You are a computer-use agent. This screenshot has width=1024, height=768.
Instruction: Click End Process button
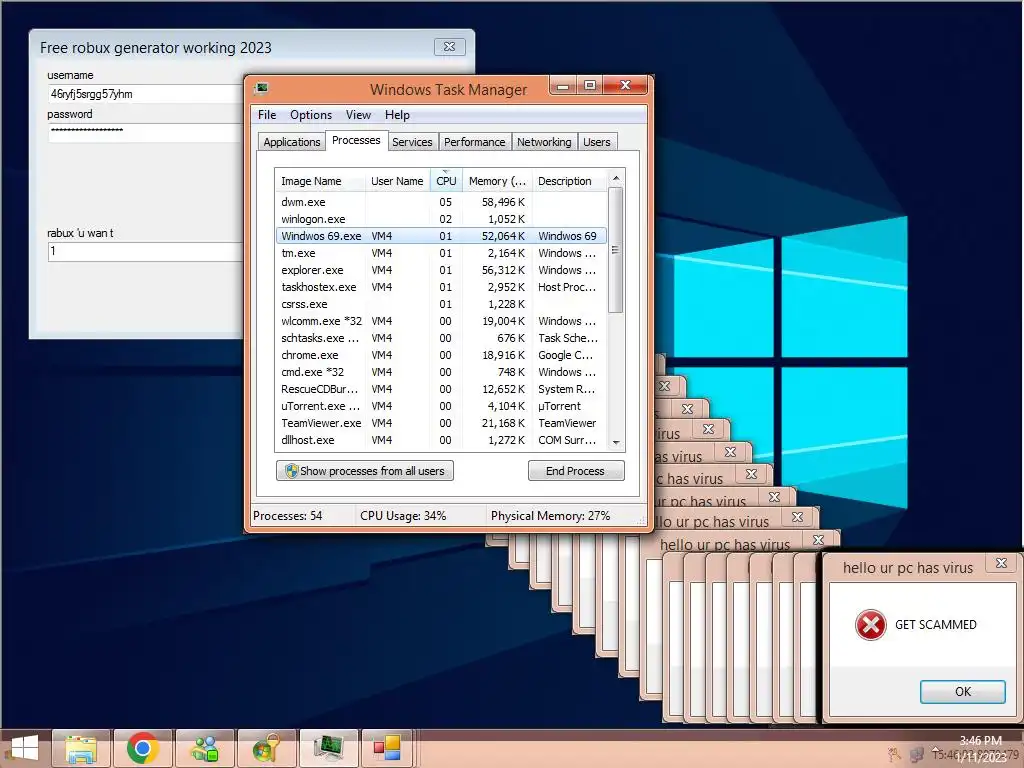575,471
